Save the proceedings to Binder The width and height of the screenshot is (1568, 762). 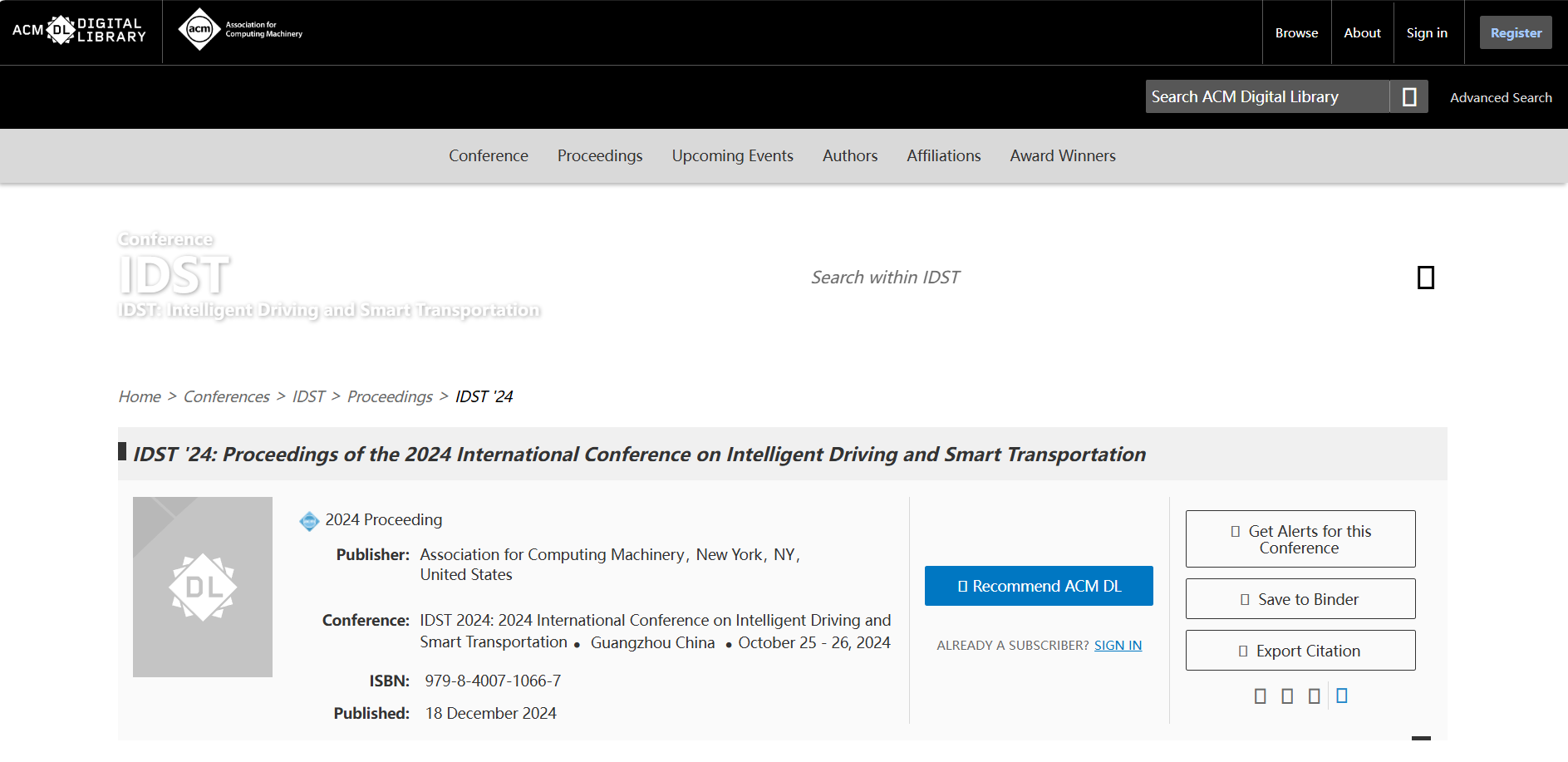(x=1300, y=599)
